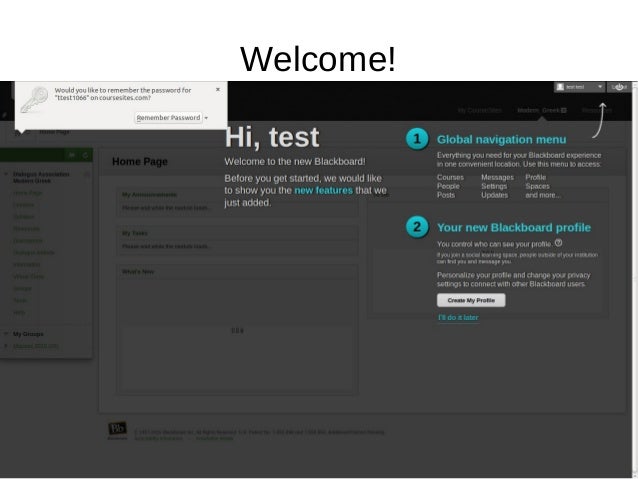Screen dimensions: 638x479
Task: Click the refresh course menu icon
Action: pos(85,155)
